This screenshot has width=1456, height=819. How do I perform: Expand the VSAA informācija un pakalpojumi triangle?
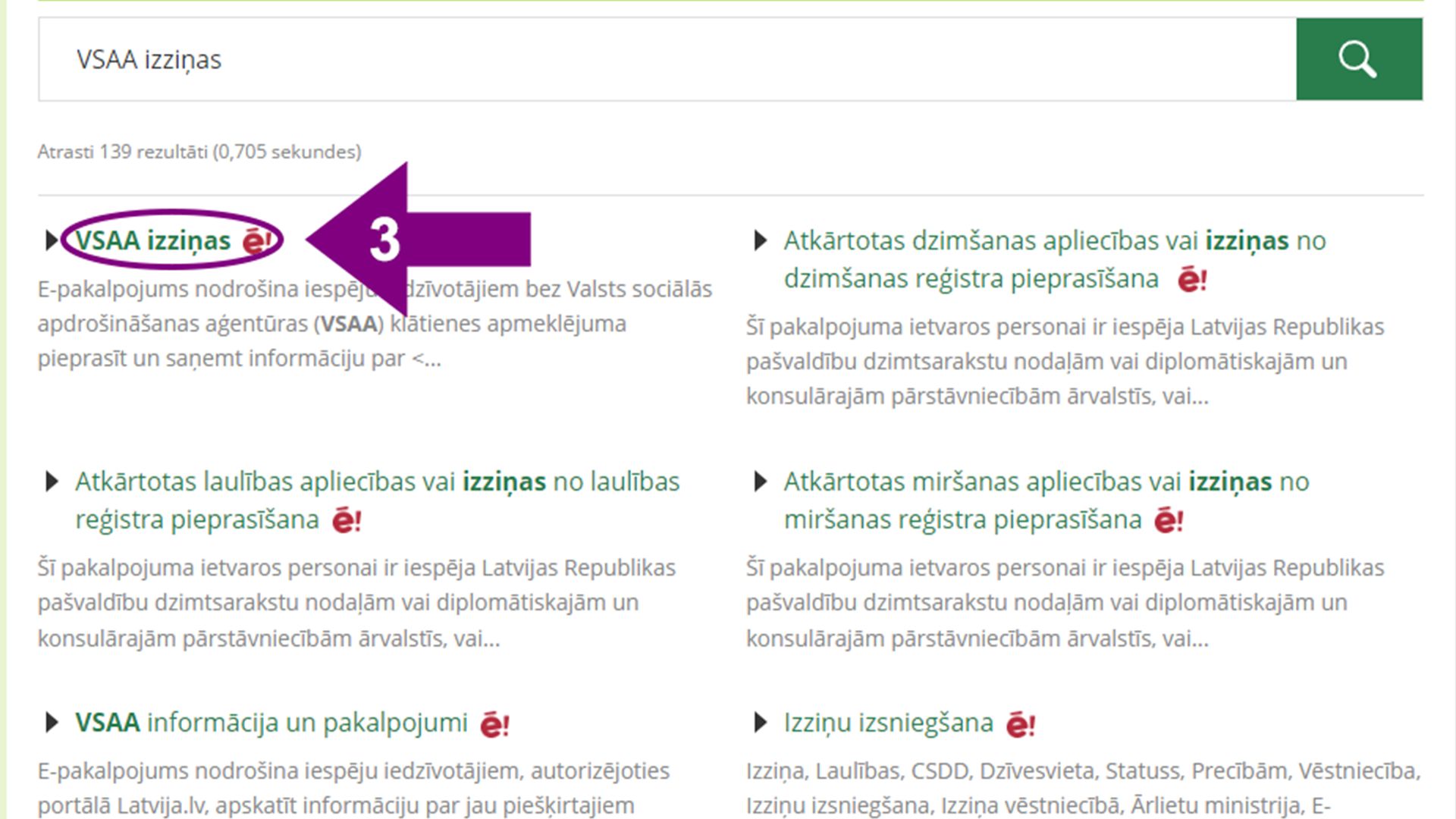51,723
